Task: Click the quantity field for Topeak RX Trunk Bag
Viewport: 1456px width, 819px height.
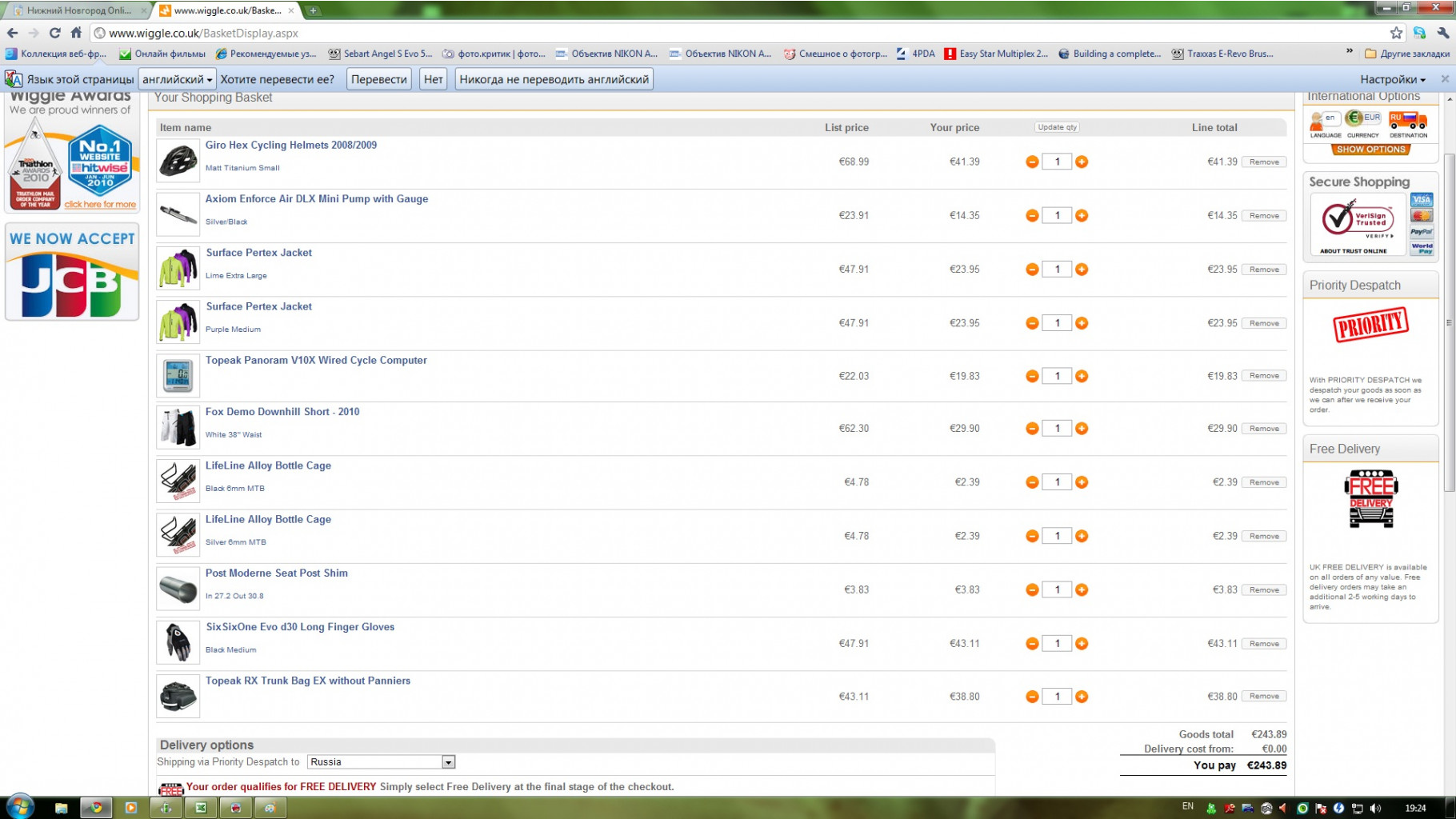Action: point(1057,697)
